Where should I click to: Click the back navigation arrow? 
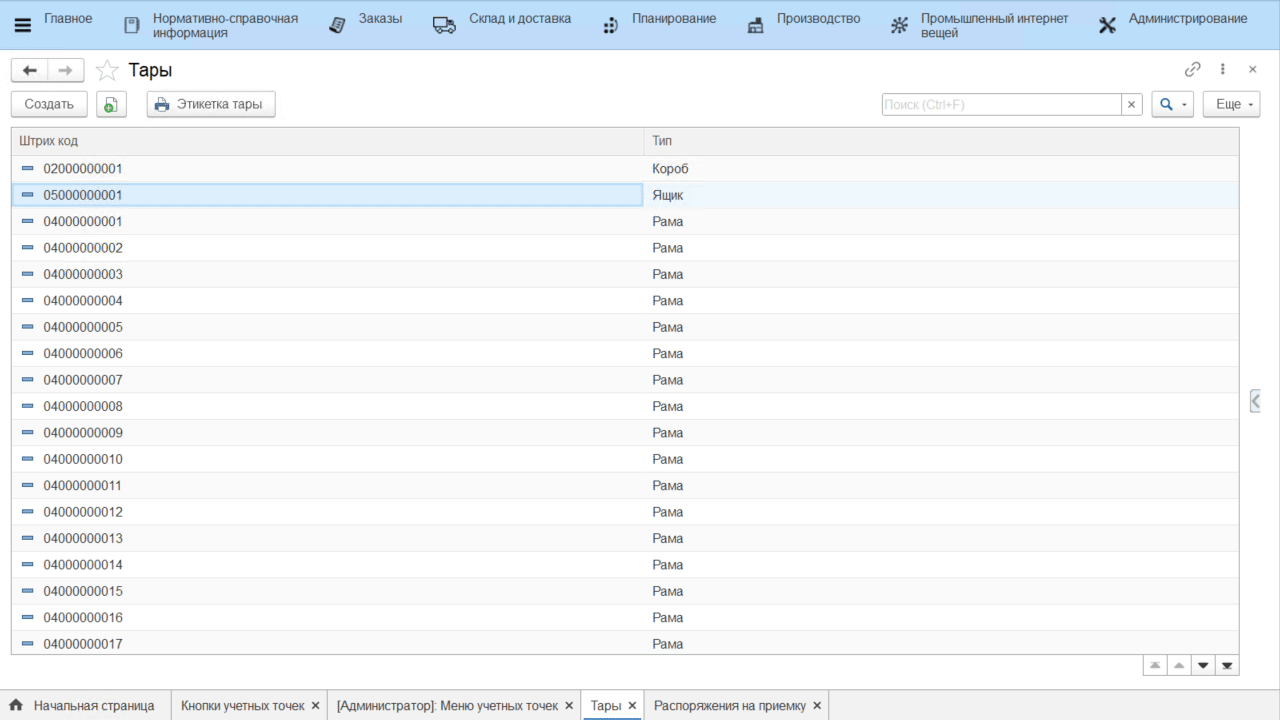(x=30, y=70)
